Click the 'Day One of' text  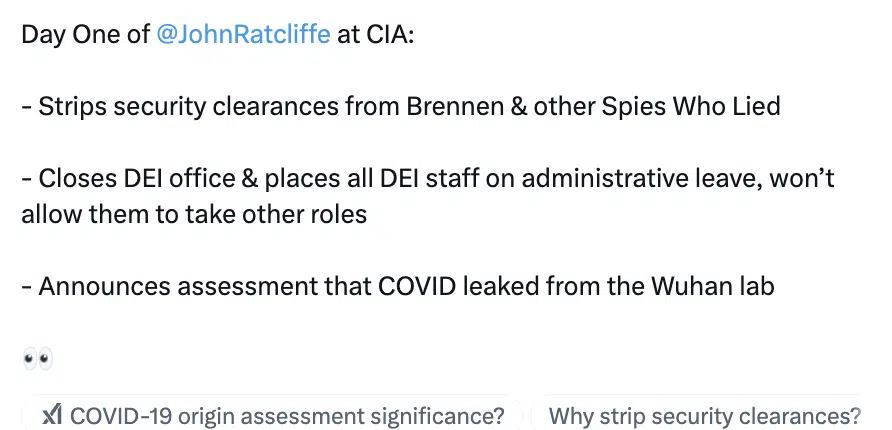(85, 35)
